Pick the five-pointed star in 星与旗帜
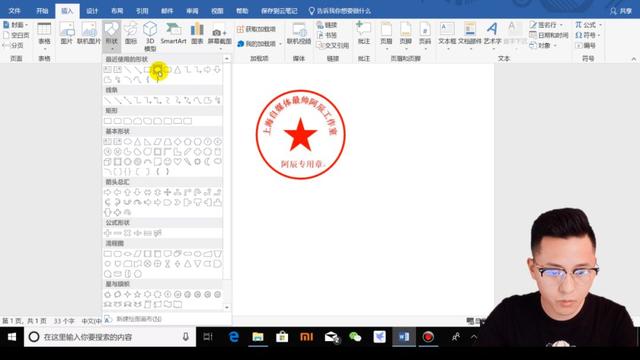Screen dimensions: 640x360 click(138, 294)
